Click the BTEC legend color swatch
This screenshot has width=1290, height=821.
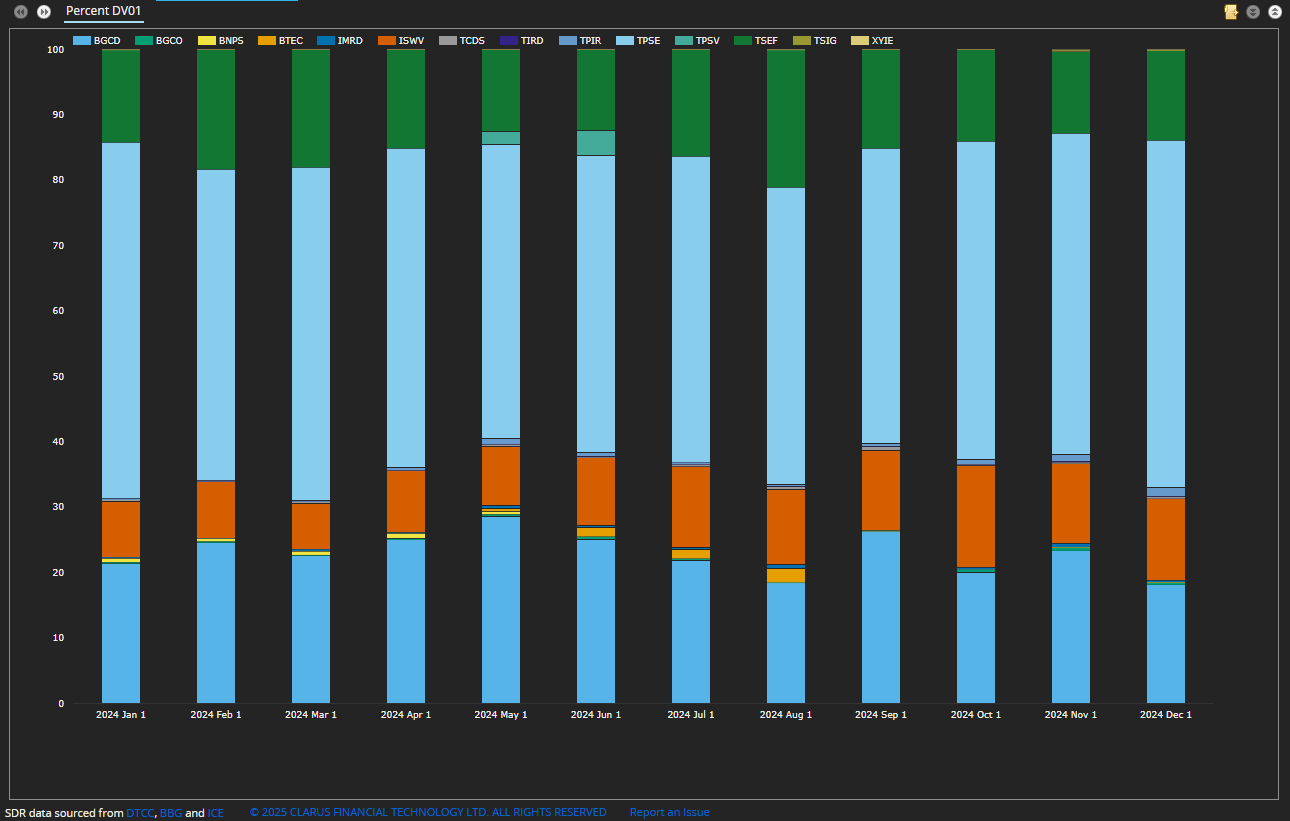(x=267, y=41)
